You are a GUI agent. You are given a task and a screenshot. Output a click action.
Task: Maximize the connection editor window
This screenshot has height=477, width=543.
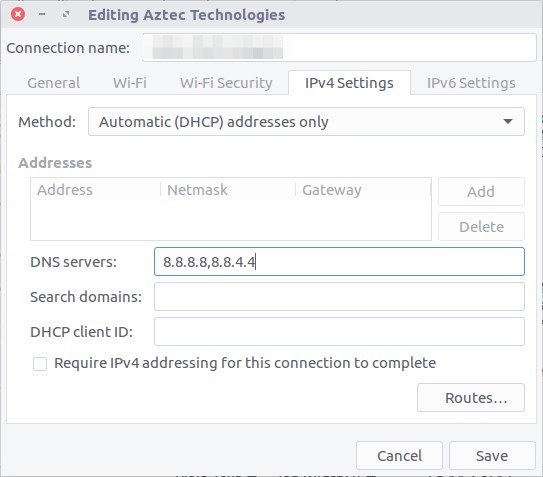click(66, 15)
